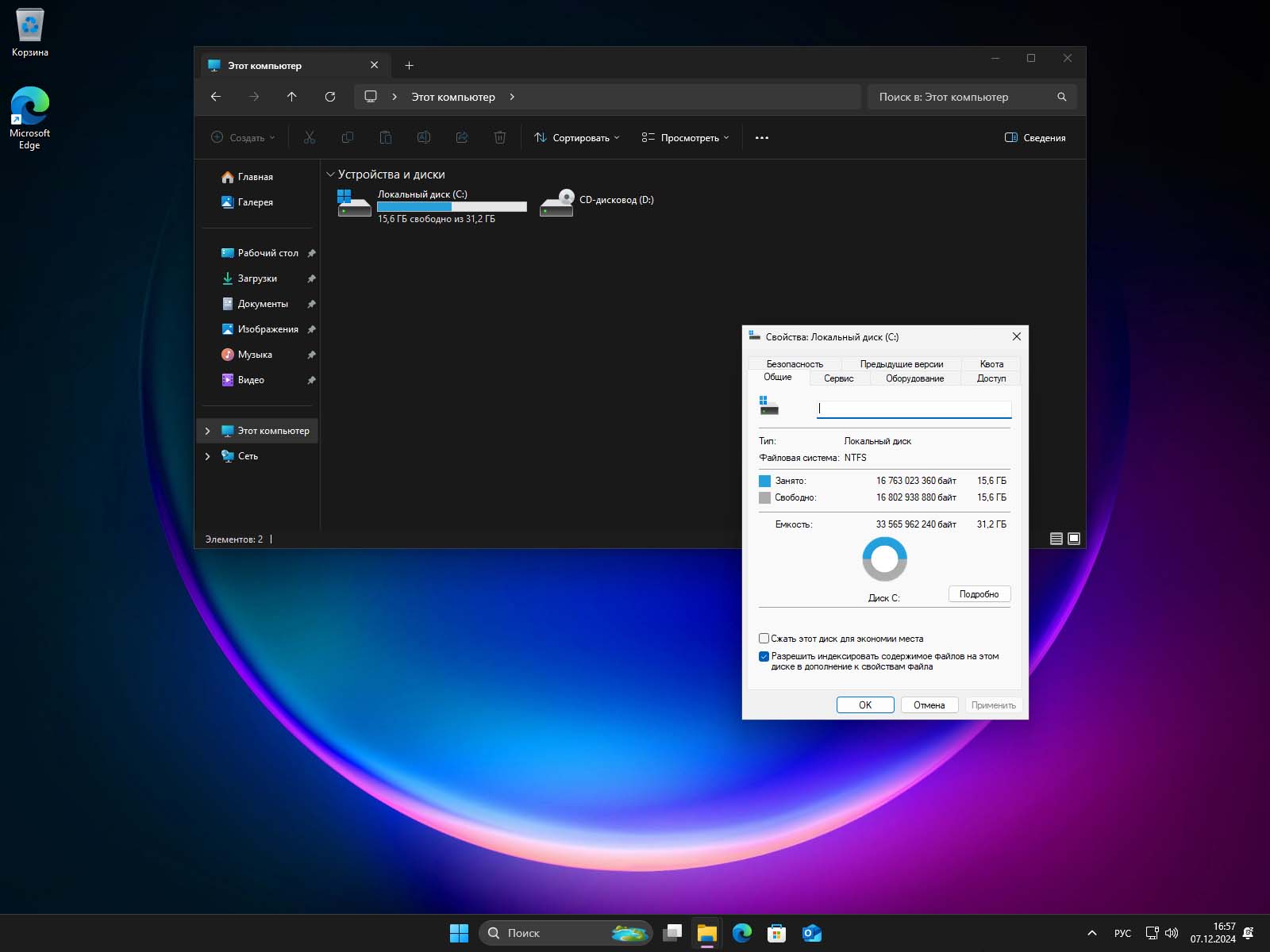Open the Квота tab in Properties

click(991, 364)
